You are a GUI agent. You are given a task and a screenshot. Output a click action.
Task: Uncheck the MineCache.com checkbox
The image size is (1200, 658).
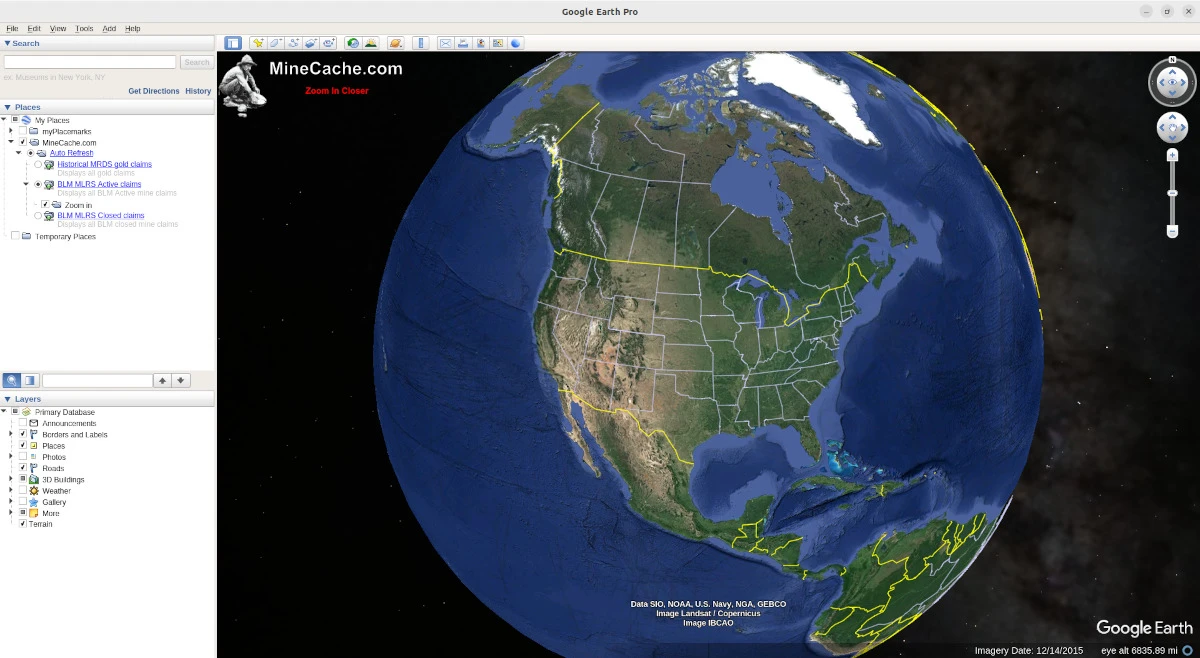pyautogui.click(x=23, y=142)
